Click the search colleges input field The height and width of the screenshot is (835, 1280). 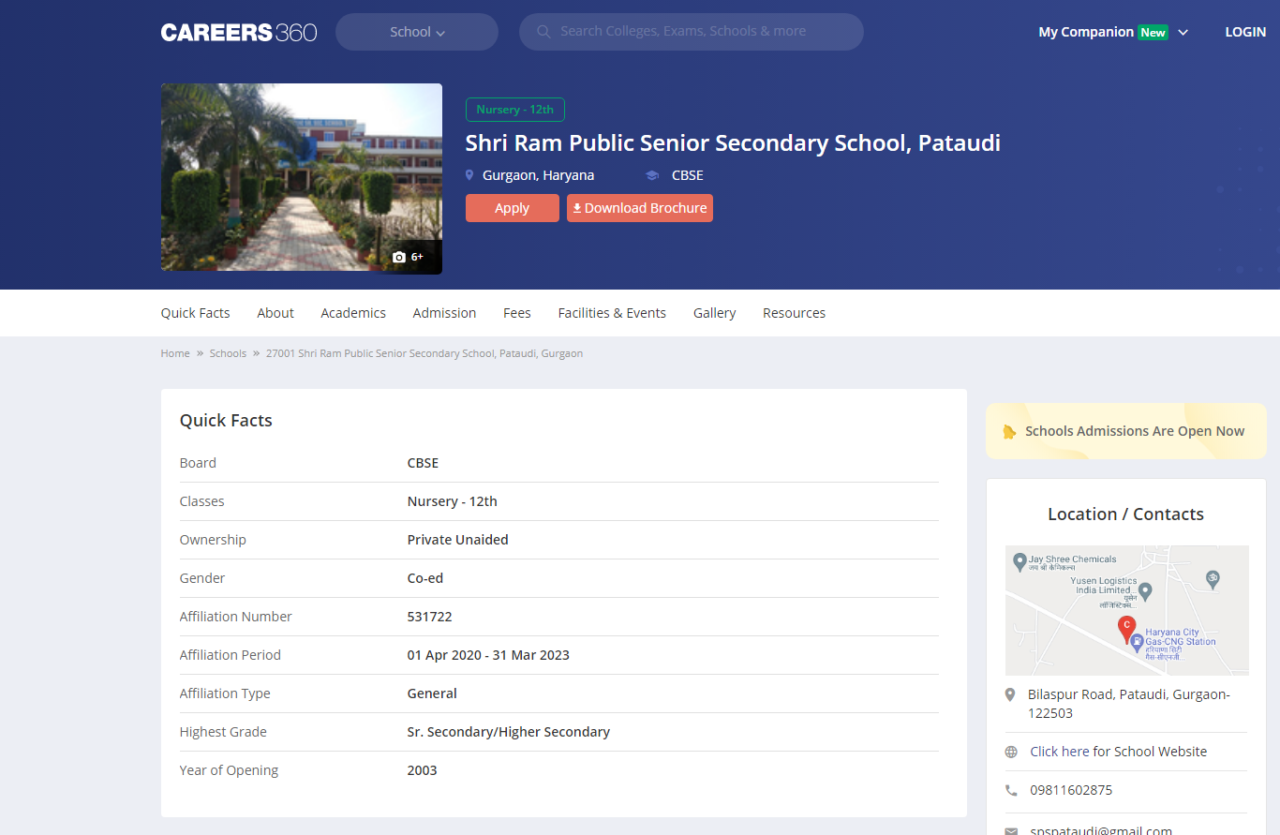click(692, 32)
